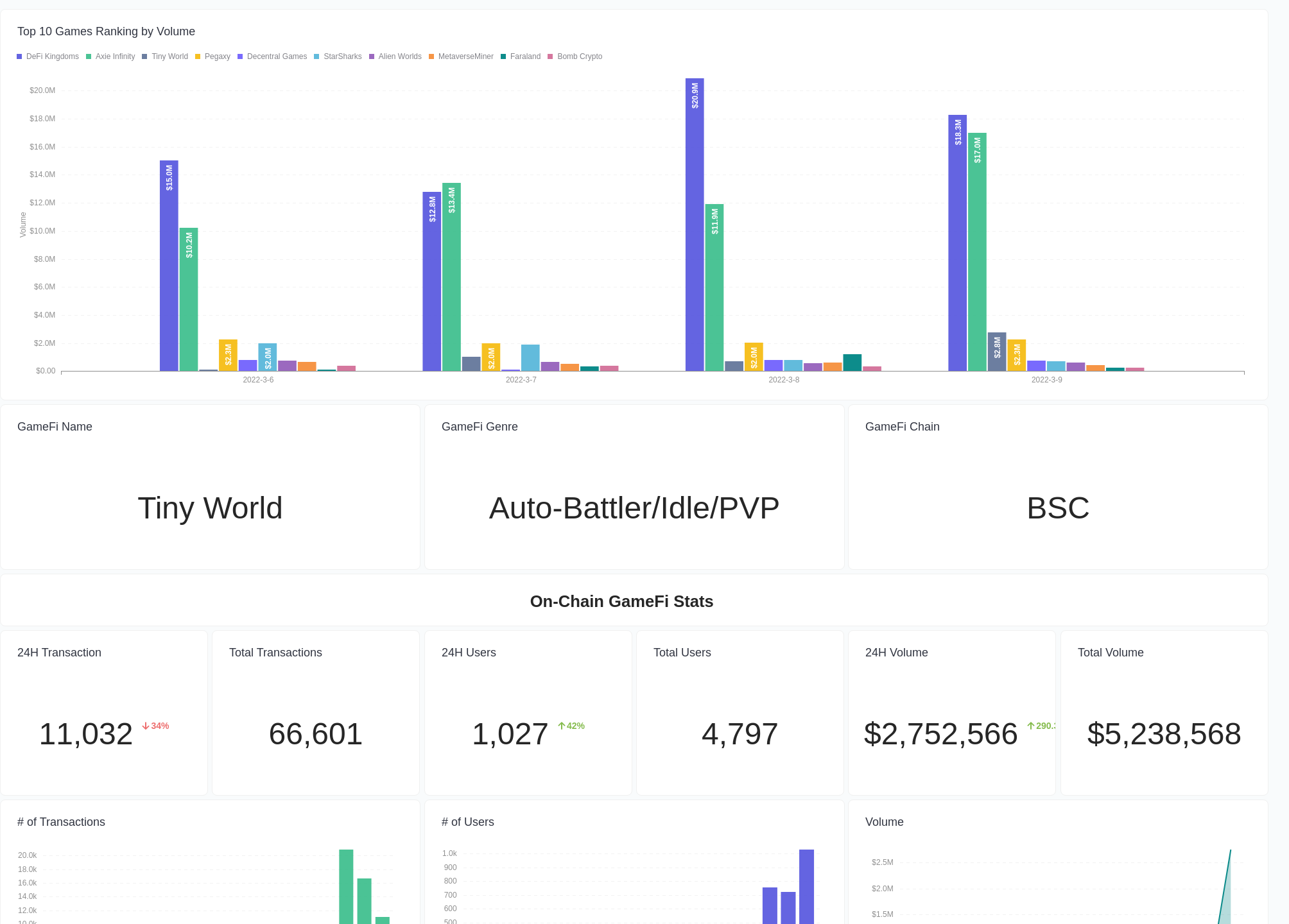Hide the Tiny World series via its legend
The height and width of the screenshot is (924, 1289).
[x=145, y=56]
